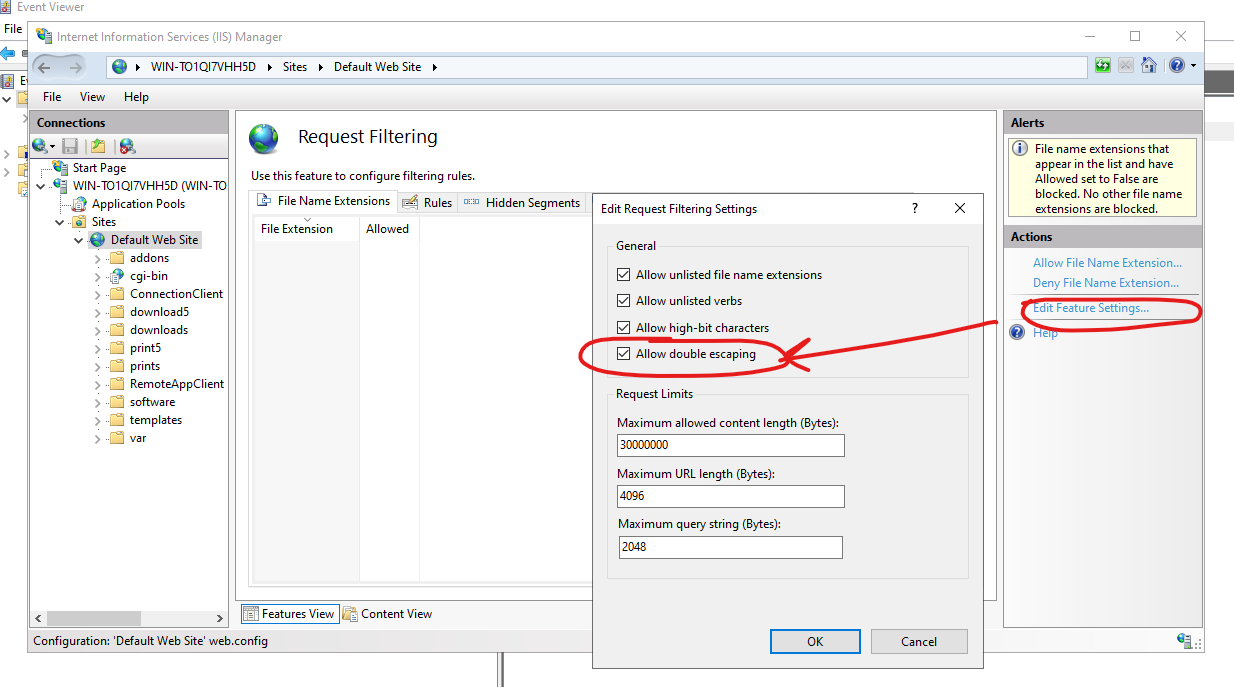The height and width of the screenshot is (687, 1234).
Task: Click the Maximum URL length input field
Action: pyautogui.click(x=730, y=496)
